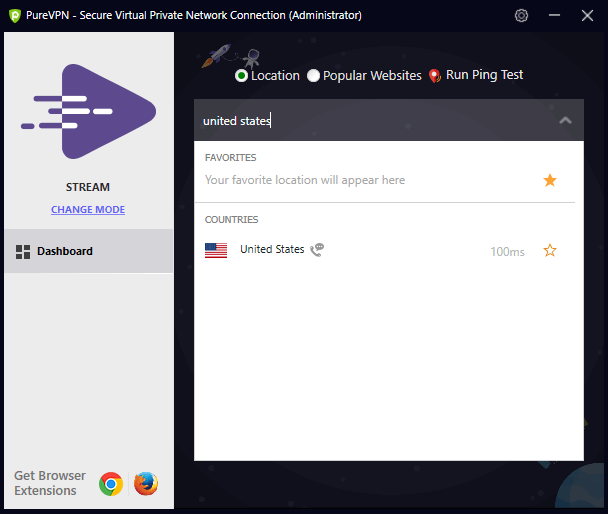The height and width of the screenshot is (514, 608).
Task: Click the VoIP phone icon beside United States
Action: coord(317,250)
